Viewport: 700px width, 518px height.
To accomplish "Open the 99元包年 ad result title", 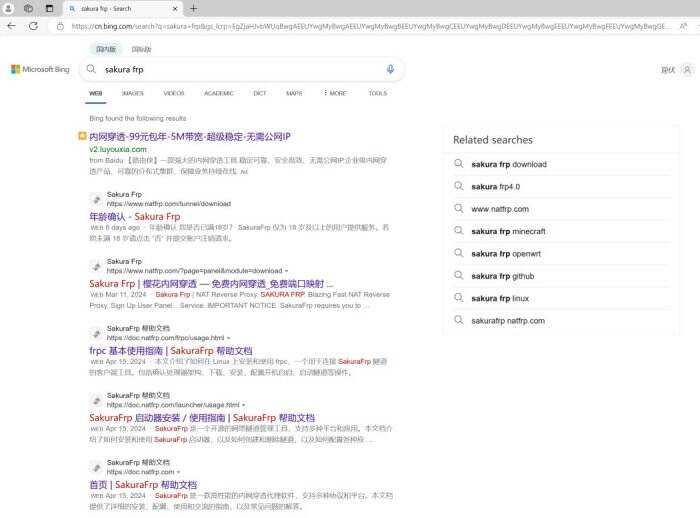I will [190, 137].
